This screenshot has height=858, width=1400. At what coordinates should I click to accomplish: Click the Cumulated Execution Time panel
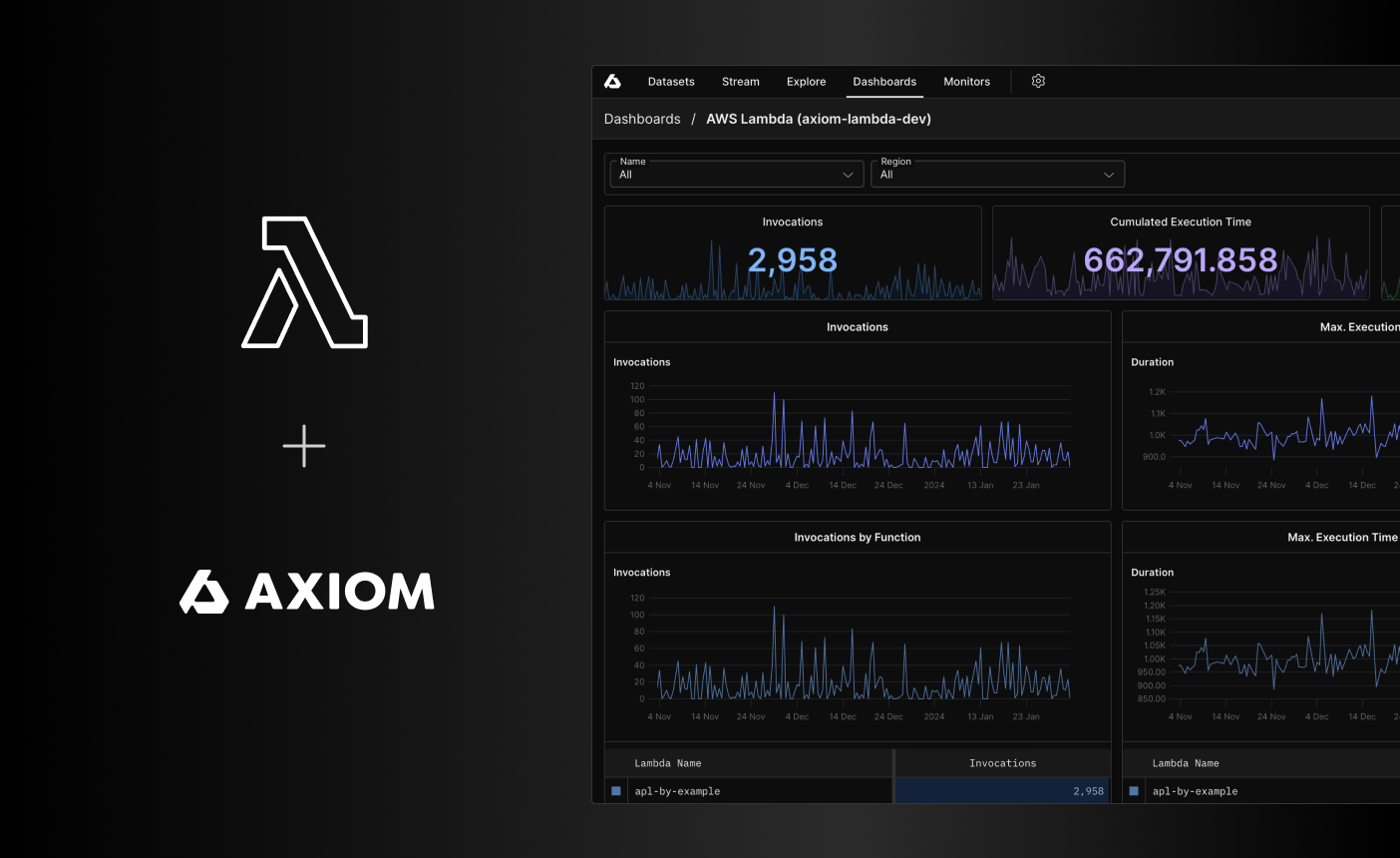click(x=1180, y=252)
